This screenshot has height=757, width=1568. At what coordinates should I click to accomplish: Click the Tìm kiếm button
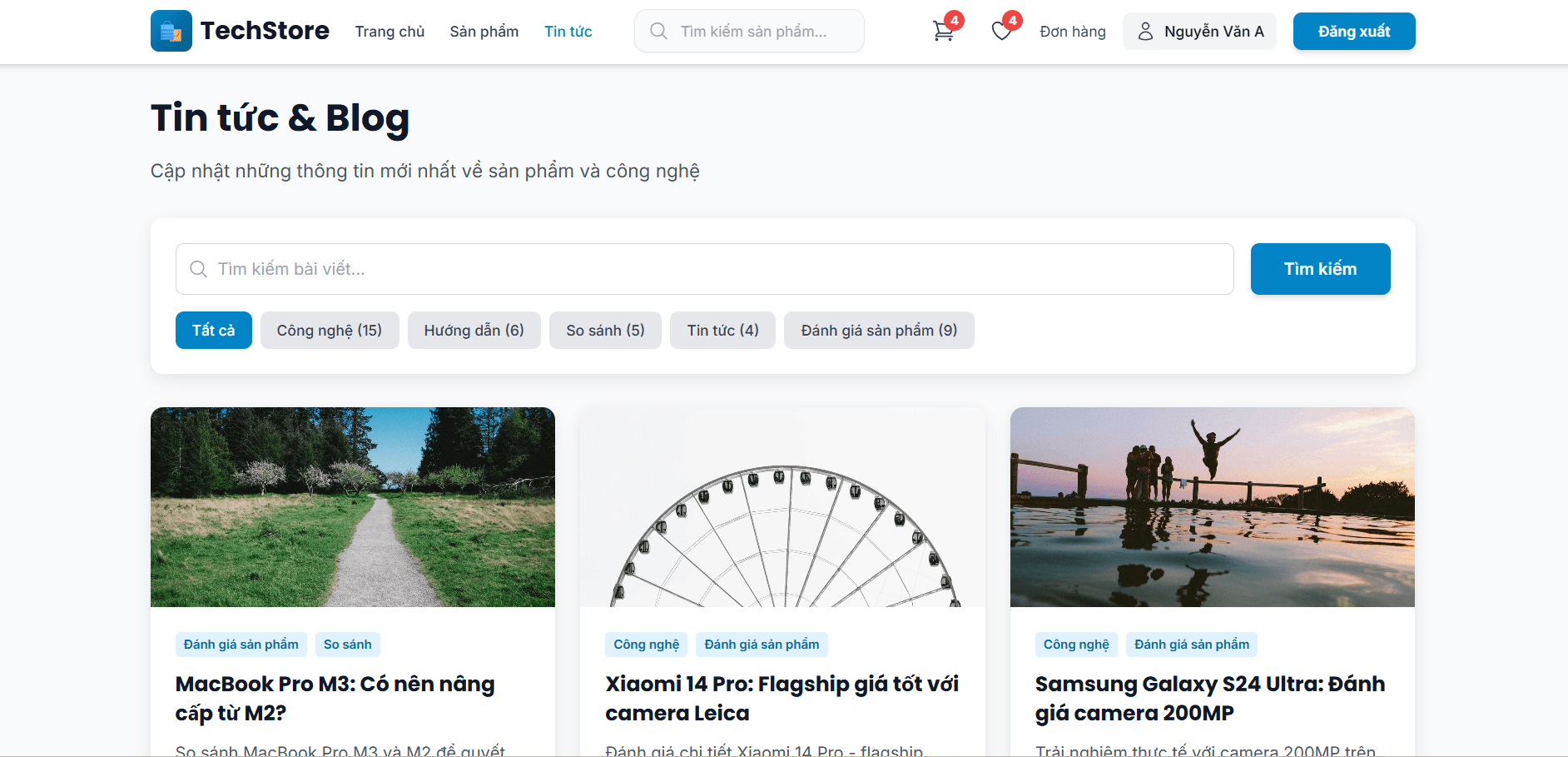coord(1321,269)
